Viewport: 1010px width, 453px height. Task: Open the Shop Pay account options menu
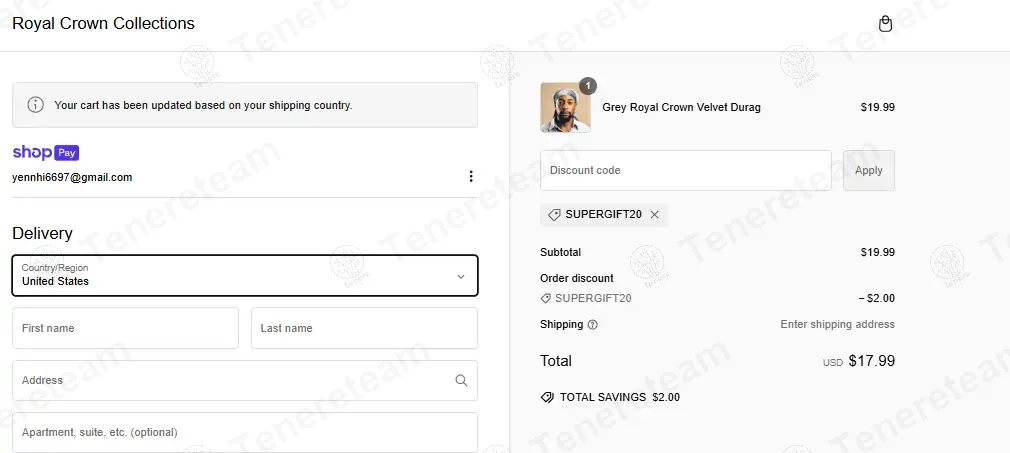[x=471, y=177]
